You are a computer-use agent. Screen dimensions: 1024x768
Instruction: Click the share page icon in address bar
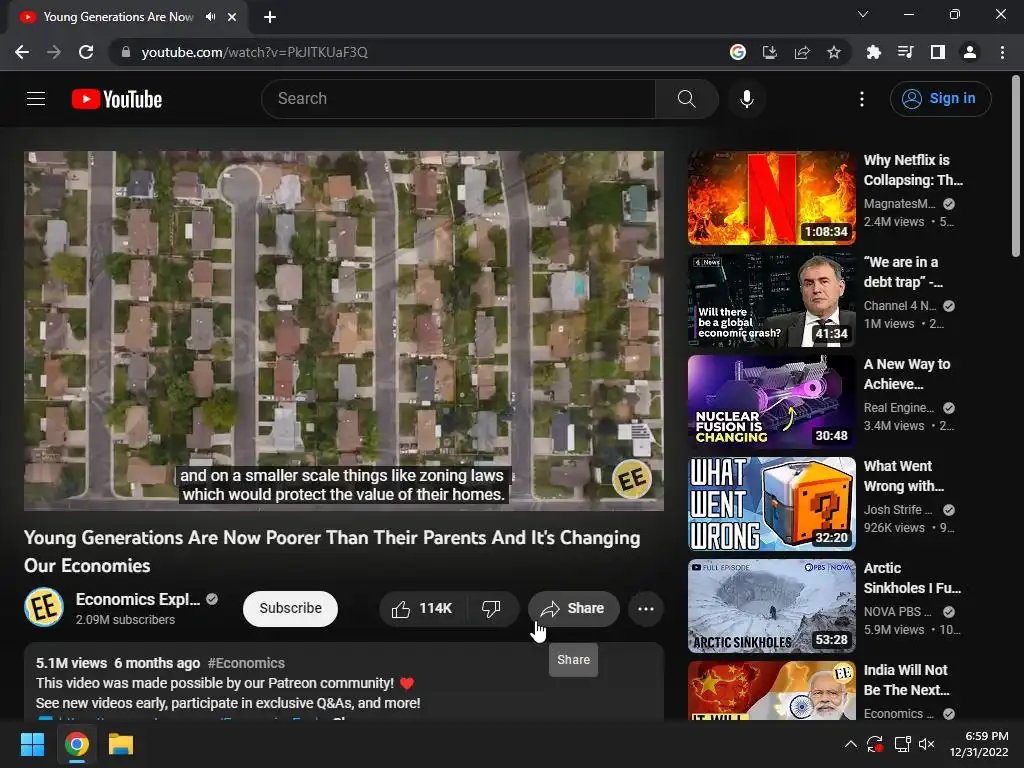(x=802, y=52)
